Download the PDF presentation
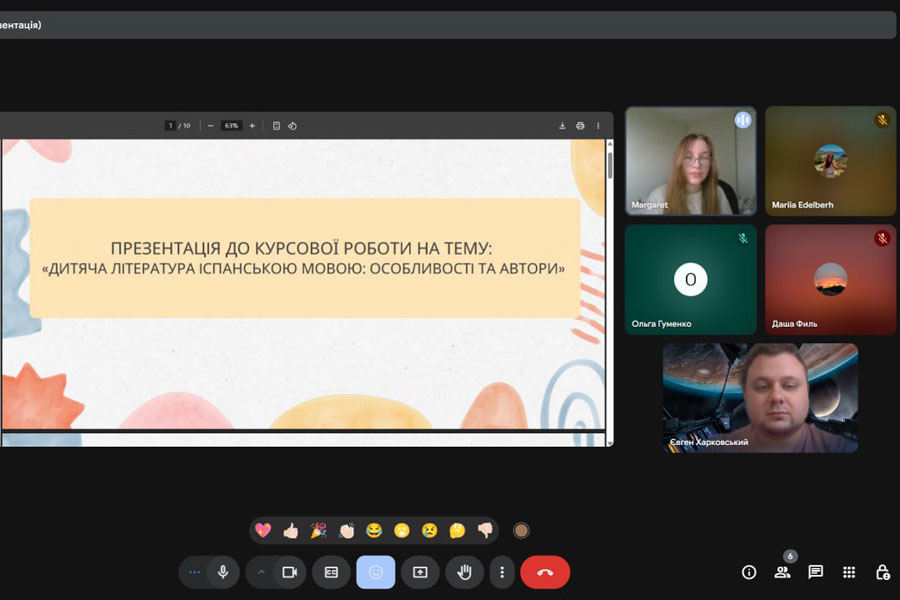The image size is (900, 600). pos(562,126)
